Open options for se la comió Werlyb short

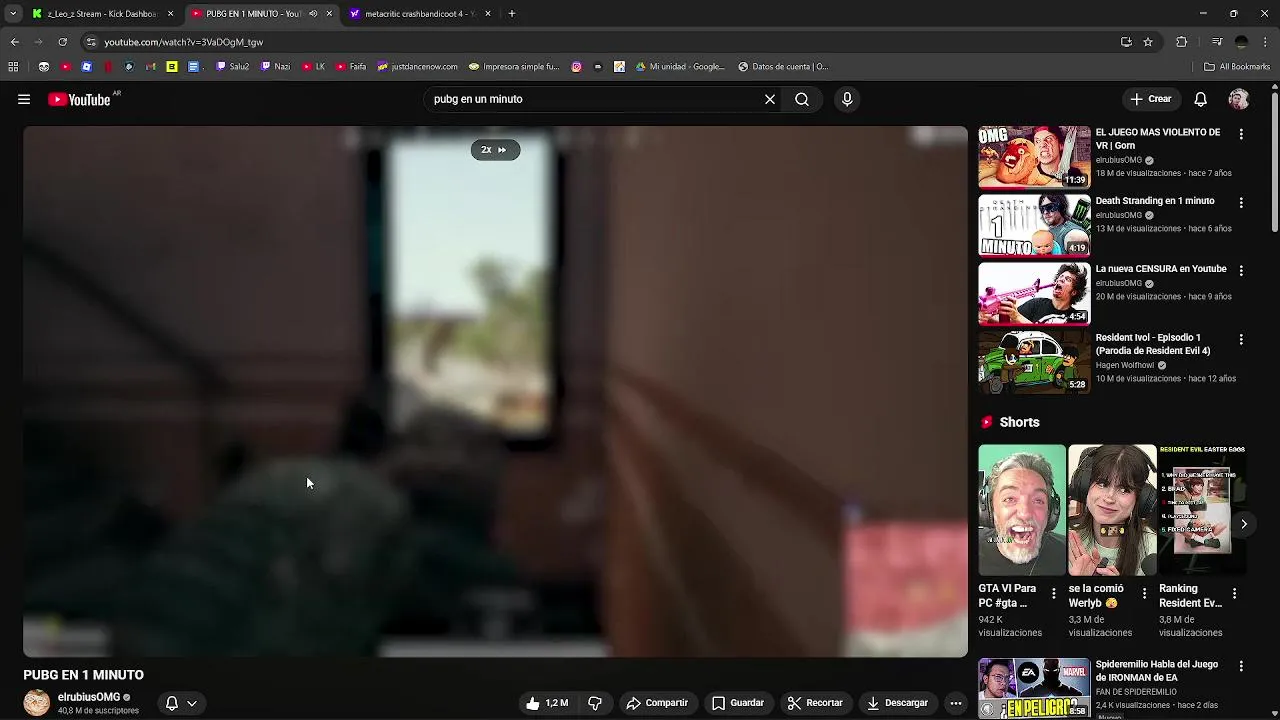pos(1143,593)
